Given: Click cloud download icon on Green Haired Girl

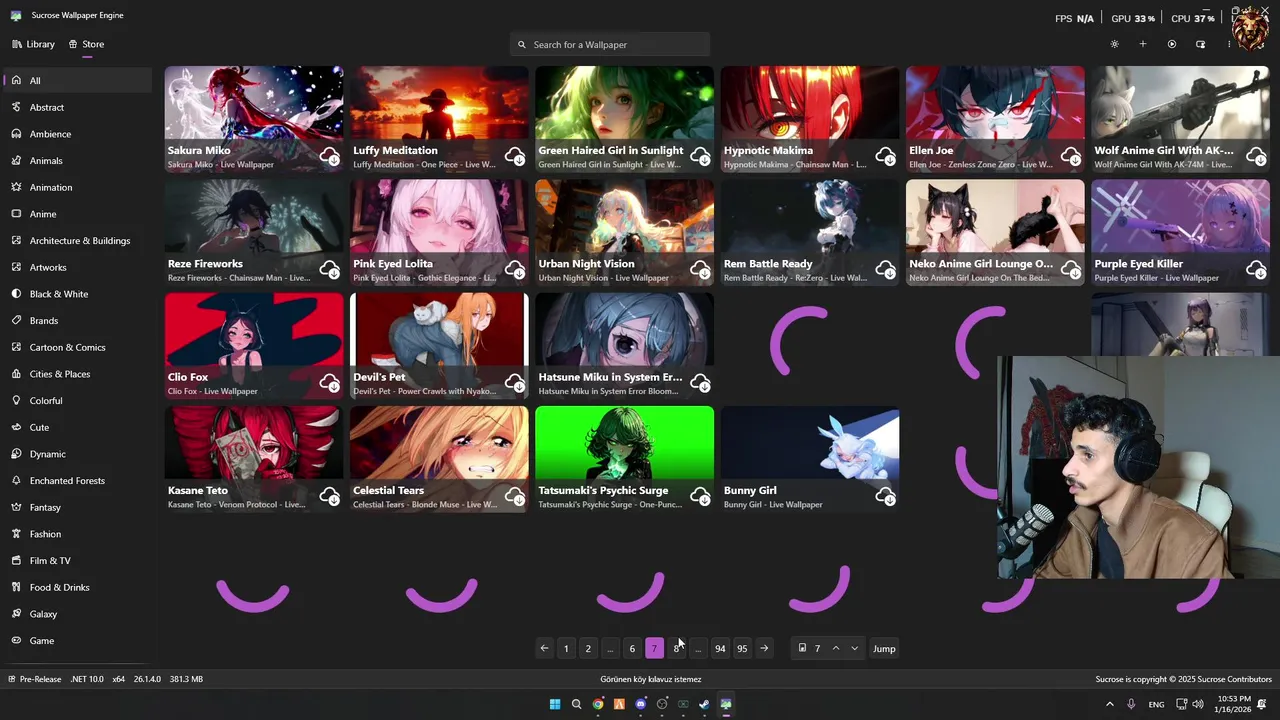Looking at the screenshot, I should click(700, 156).
